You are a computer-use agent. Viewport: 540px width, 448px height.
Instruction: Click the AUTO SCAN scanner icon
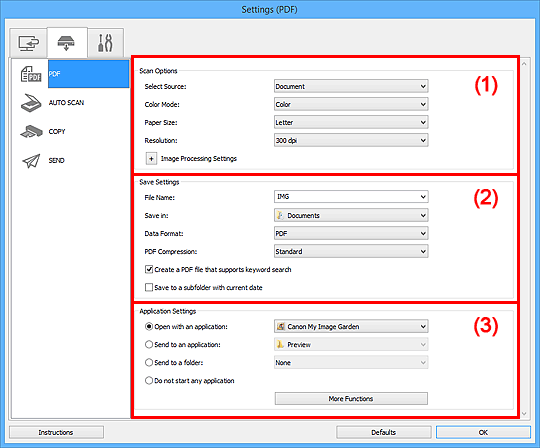click(x=31, y=103)
